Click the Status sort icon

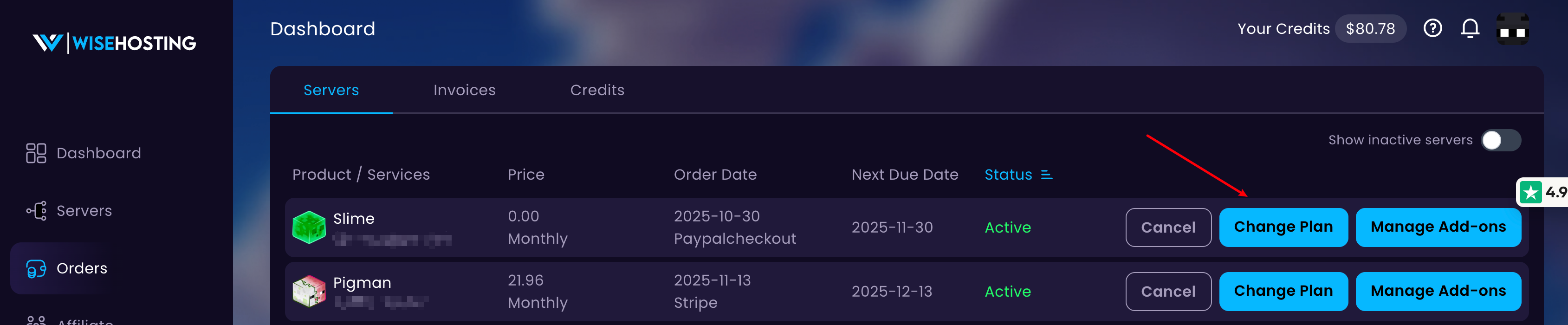(1046, 175)
